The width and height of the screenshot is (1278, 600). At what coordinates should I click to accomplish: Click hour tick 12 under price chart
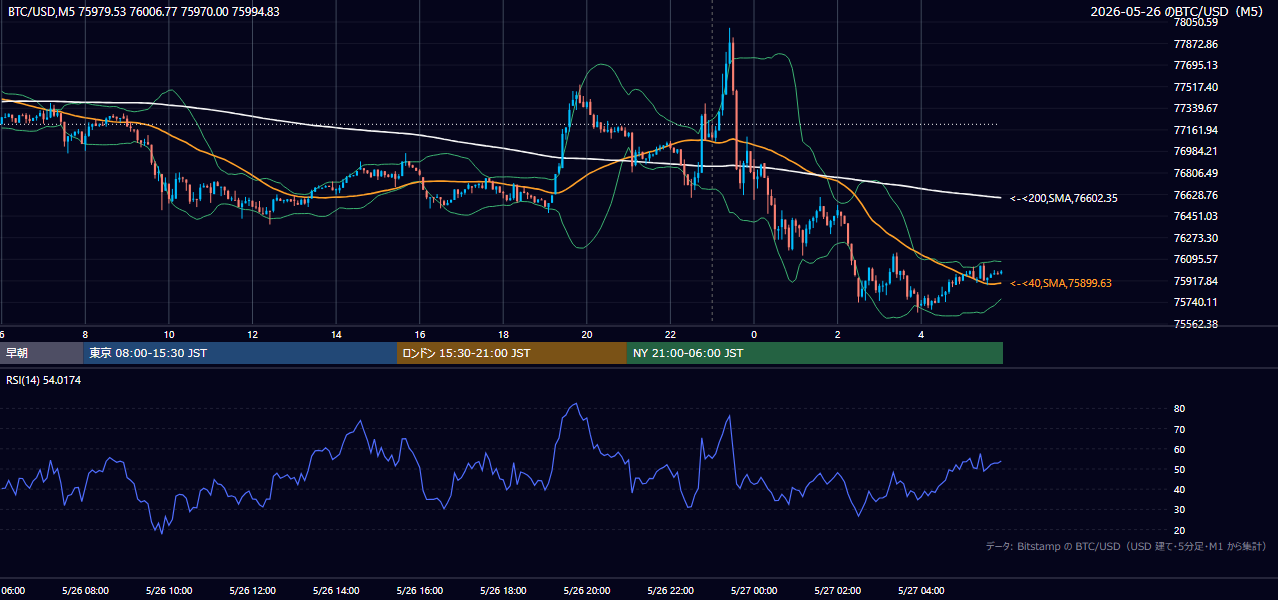tap(252, 335)
